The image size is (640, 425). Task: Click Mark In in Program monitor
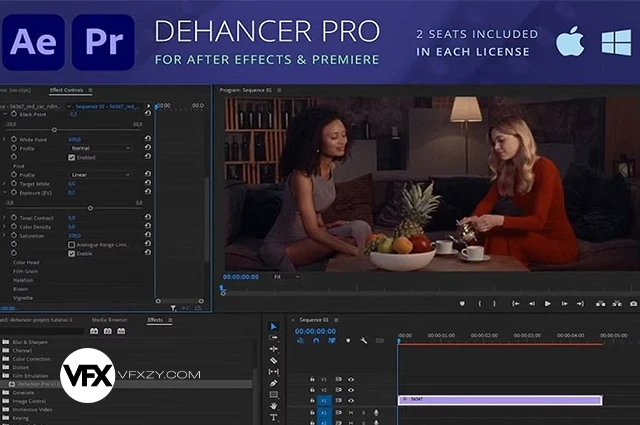[479, 304]
